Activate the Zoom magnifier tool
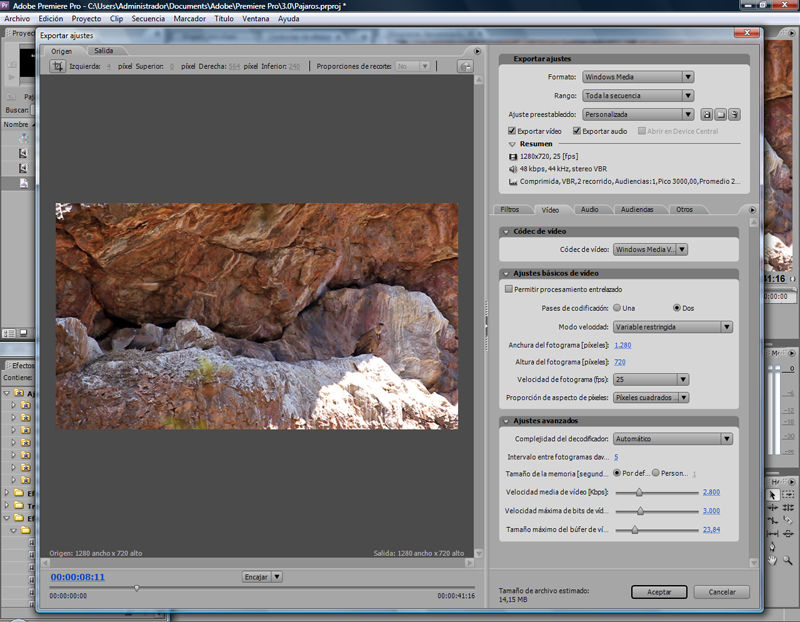This screenshot has height=622, width=800. (788, 560)
